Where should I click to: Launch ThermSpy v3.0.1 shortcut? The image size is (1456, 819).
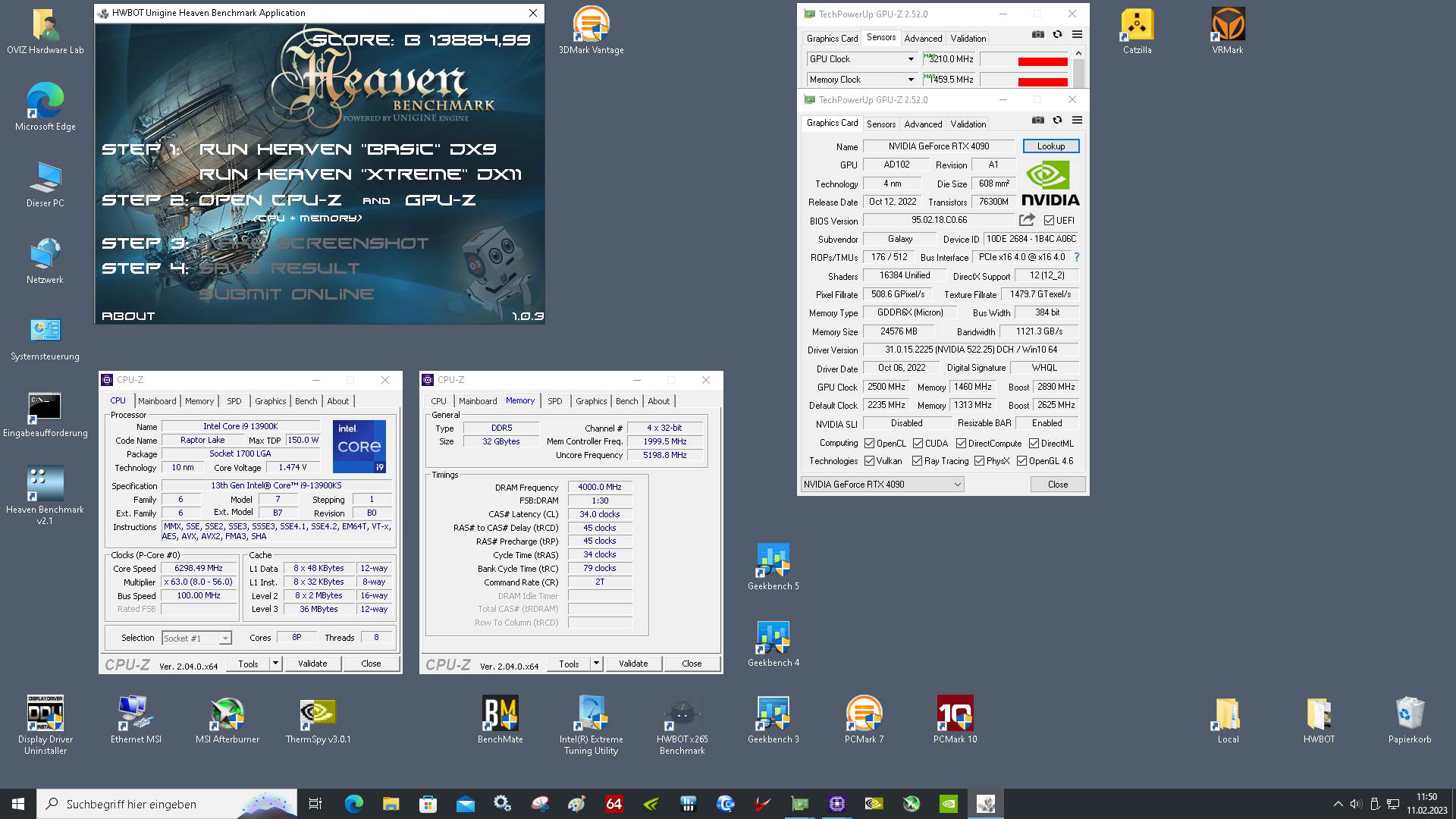click(318, 720)
